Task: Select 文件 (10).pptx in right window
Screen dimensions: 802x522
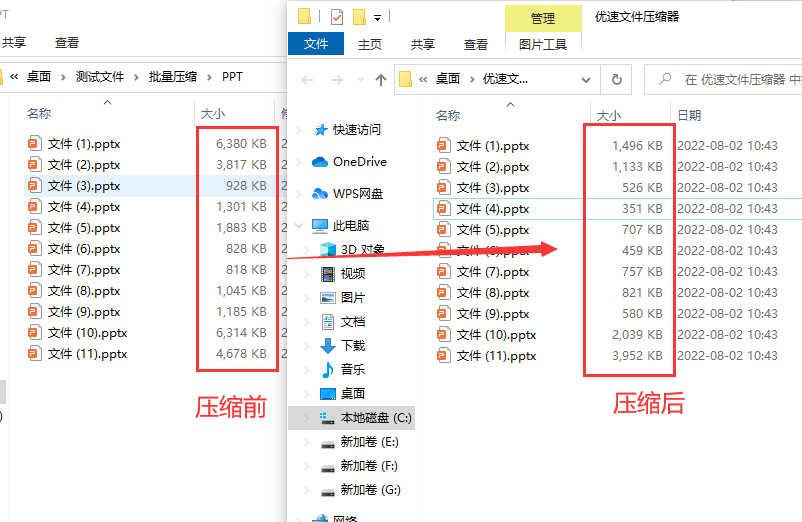Action: click(x=496, y=335)
